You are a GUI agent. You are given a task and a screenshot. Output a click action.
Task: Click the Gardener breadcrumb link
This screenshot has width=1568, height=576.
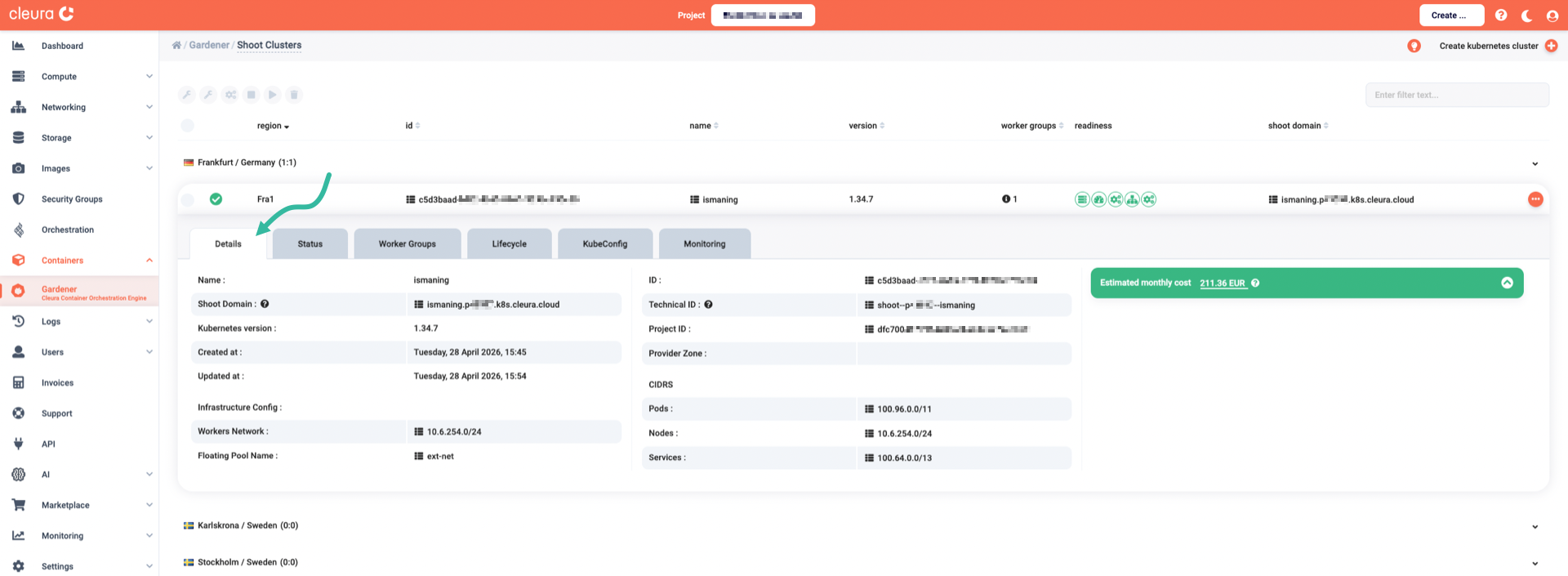209,45
